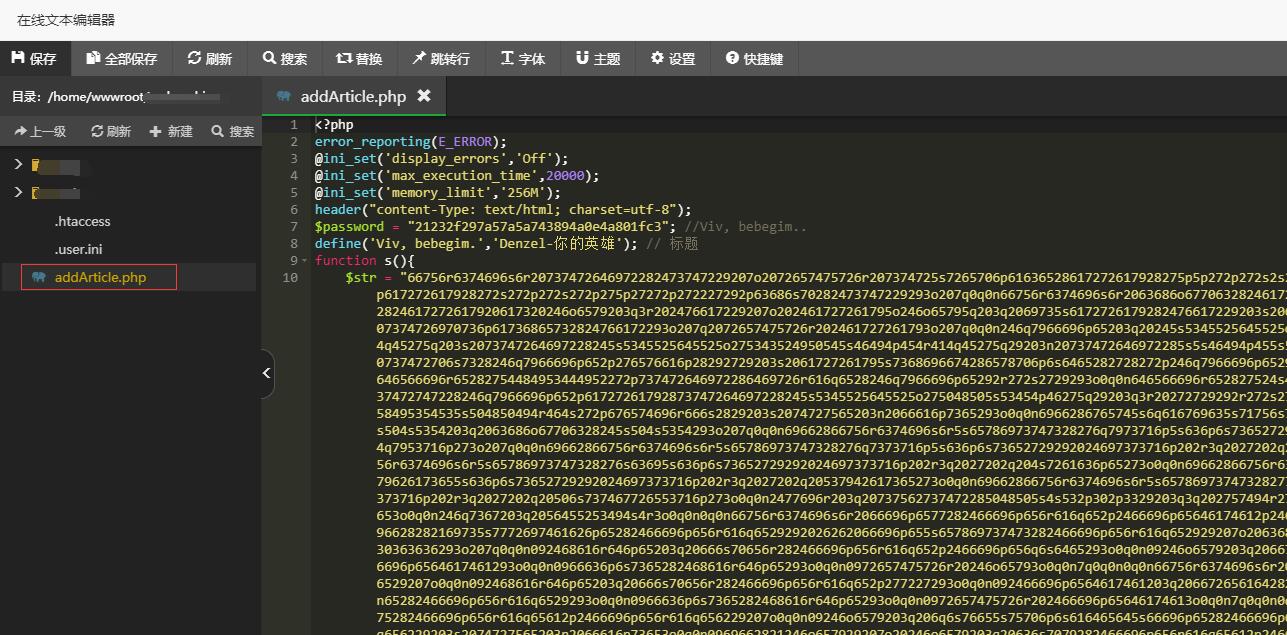Viewport: 1287px width, 635px height.
Task: Open the 搜索 search tool in the top toolbar
Action: tap(285, 59)
